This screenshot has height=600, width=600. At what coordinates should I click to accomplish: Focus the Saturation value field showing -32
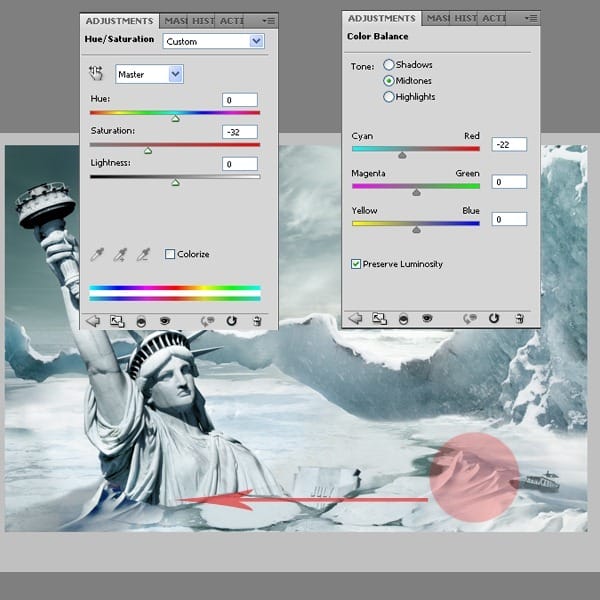(x=240, y=132)
